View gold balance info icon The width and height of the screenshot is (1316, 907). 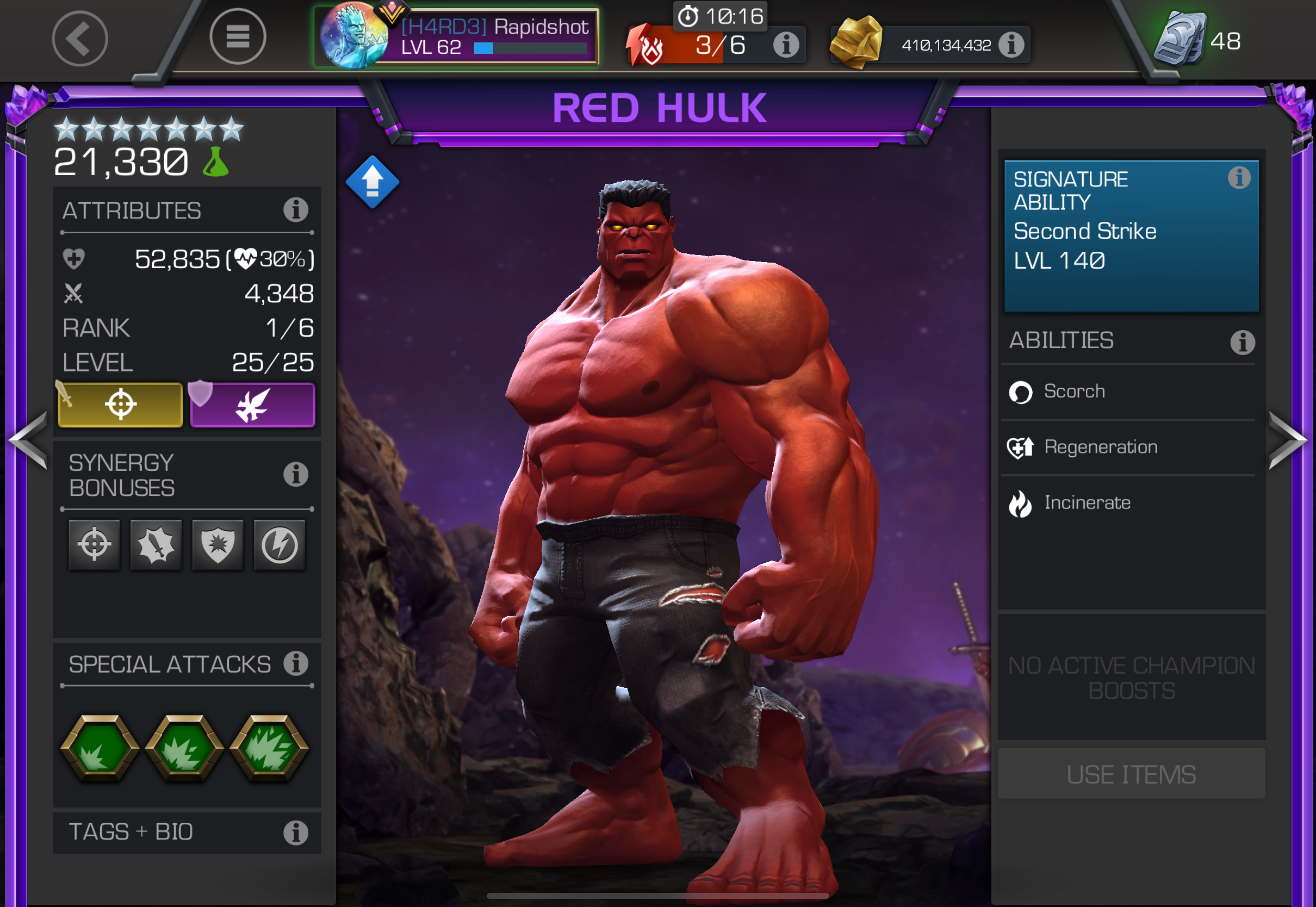1011,45
